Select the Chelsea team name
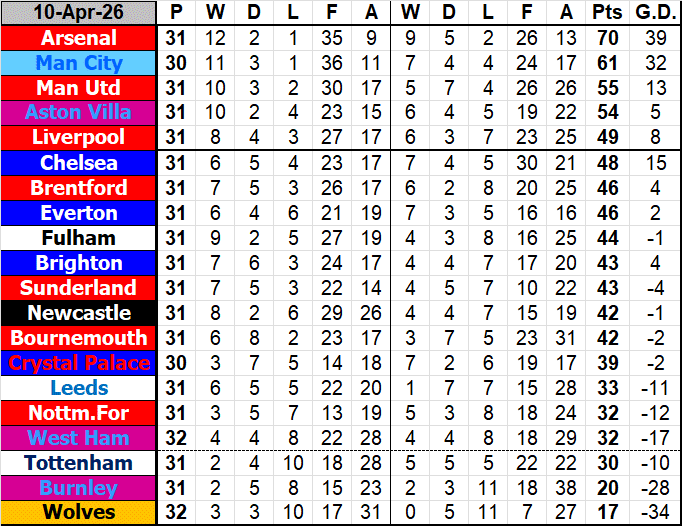Screen dimensions: 682x526 point(79,163)
